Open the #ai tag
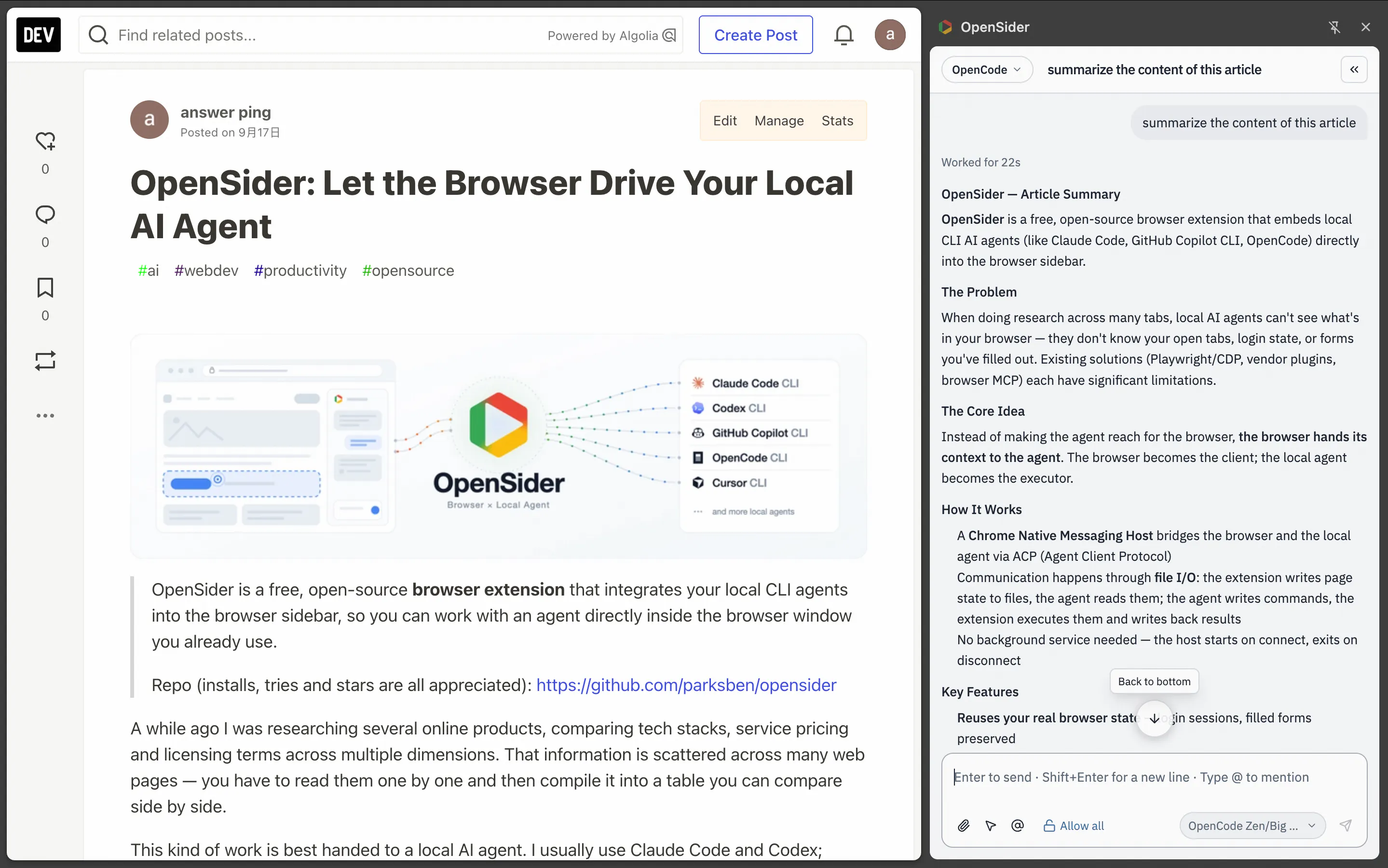This screenshot has width=1388, height=868. click(x=148, y=271)
